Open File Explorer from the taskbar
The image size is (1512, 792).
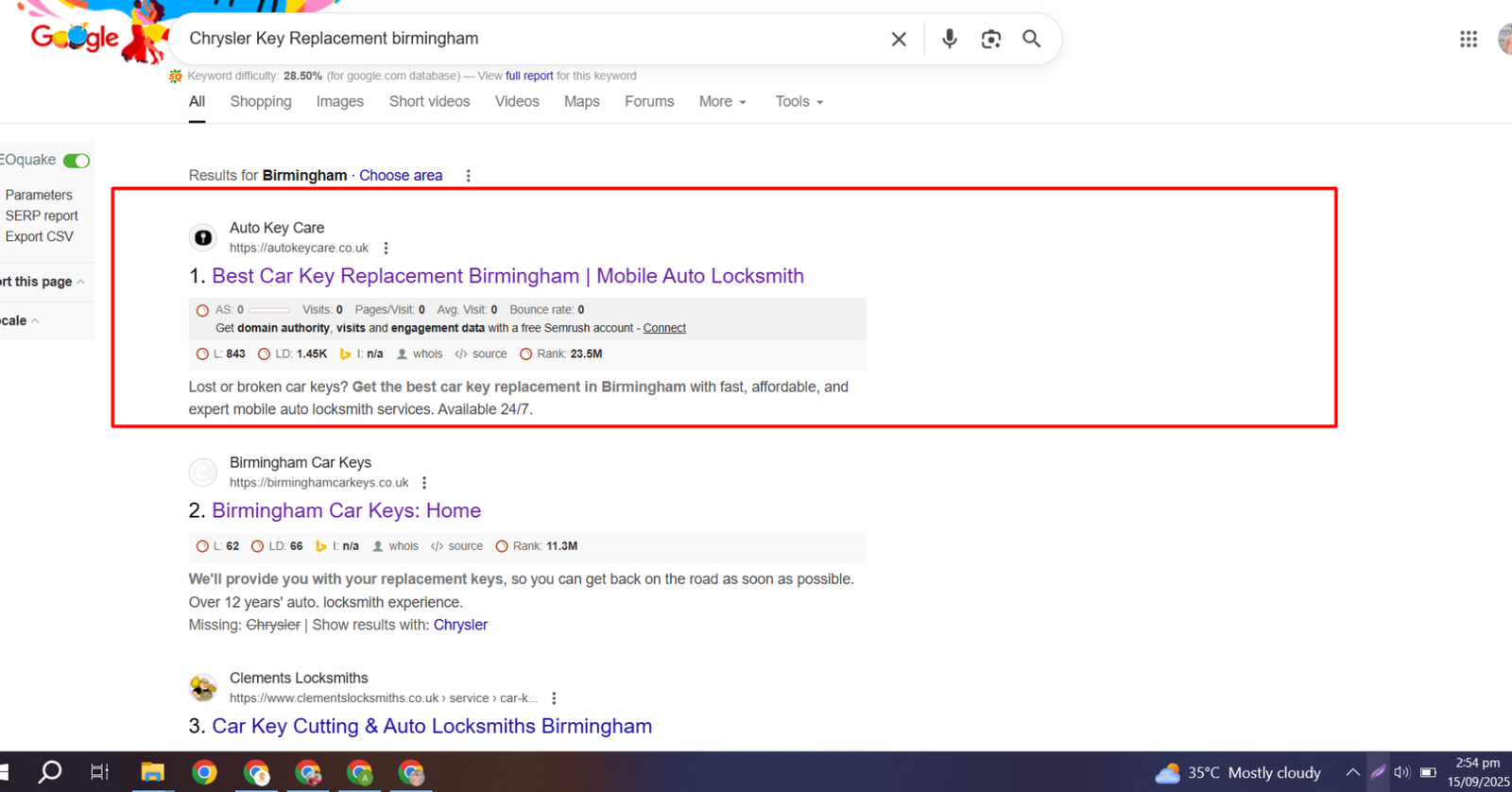tap(152, 772)
